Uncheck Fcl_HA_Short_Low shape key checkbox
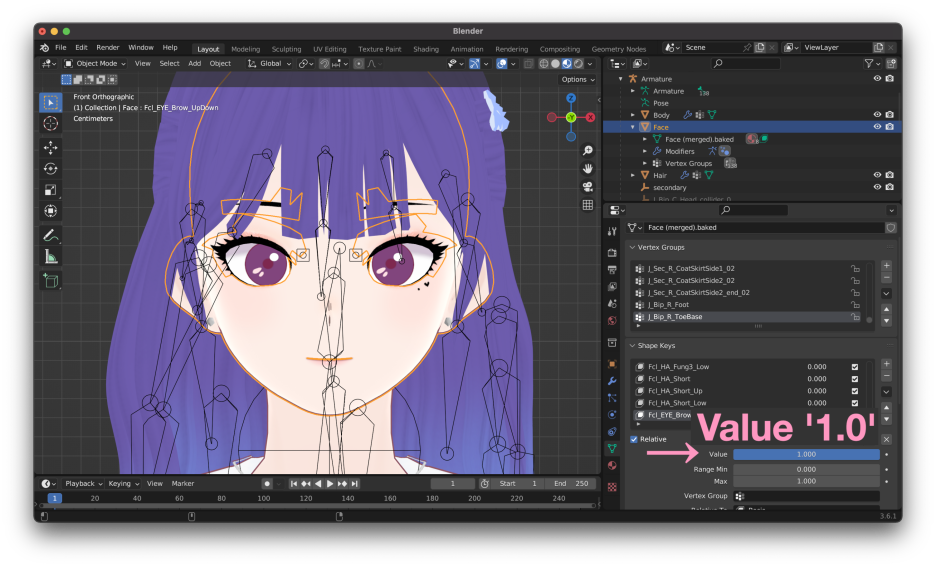Viewport: 936px width, 567px height. tap(855, 403)
